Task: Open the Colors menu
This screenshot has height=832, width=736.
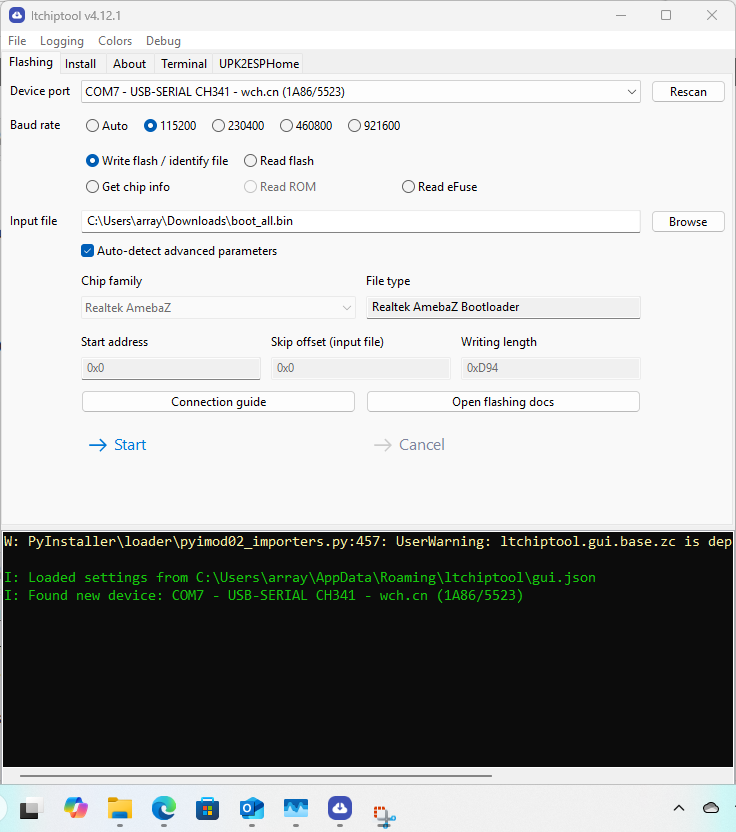Action: (x=115, y=41)
